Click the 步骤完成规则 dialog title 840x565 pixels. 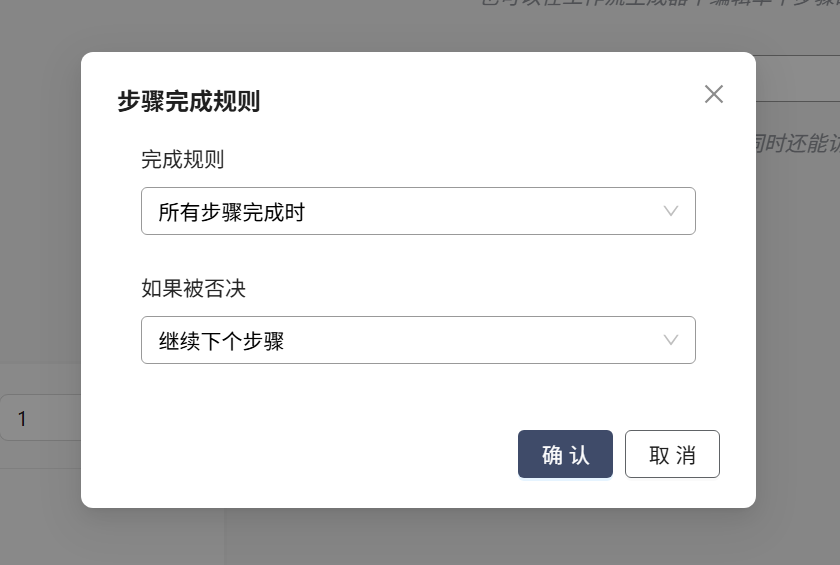point(189,102)
